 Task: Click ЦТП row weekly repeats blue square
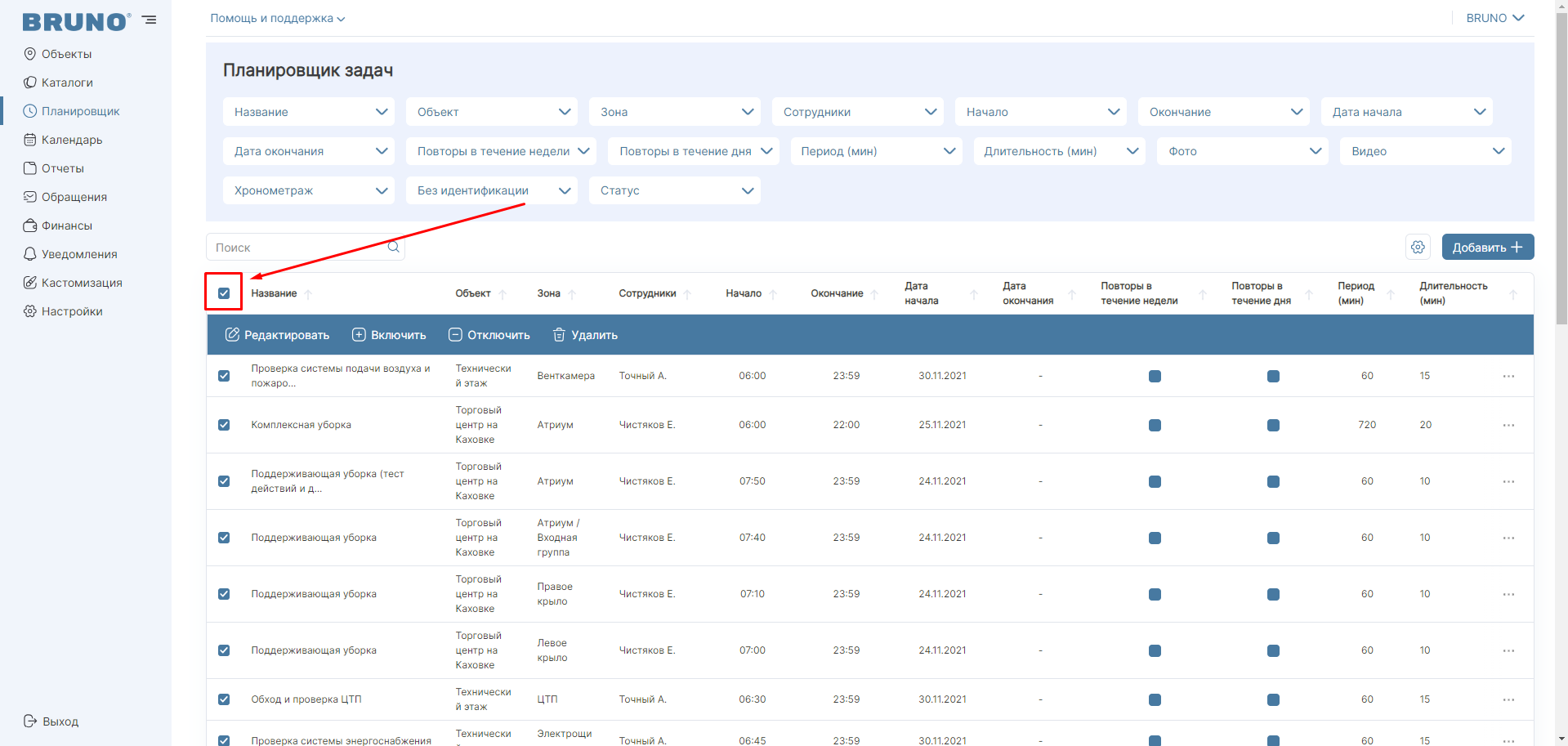click(x=1155, y=699)
